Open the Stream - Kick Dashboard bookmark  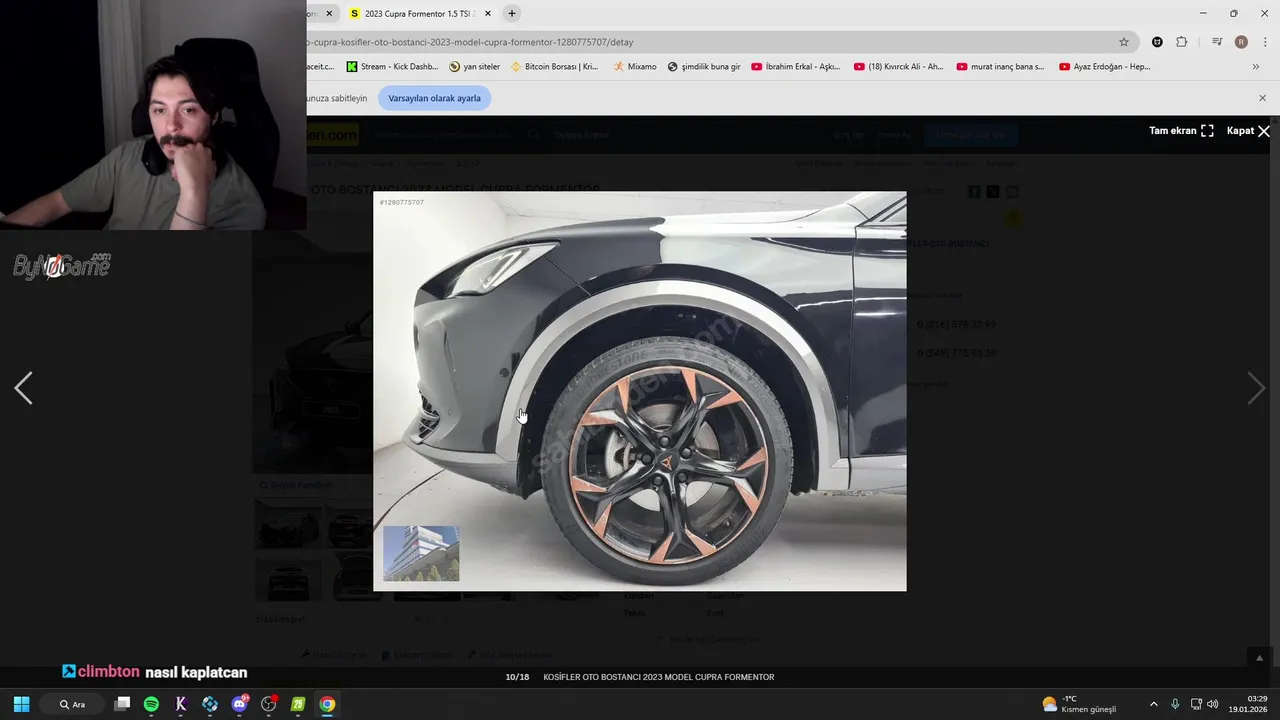[x=392, y=67]
